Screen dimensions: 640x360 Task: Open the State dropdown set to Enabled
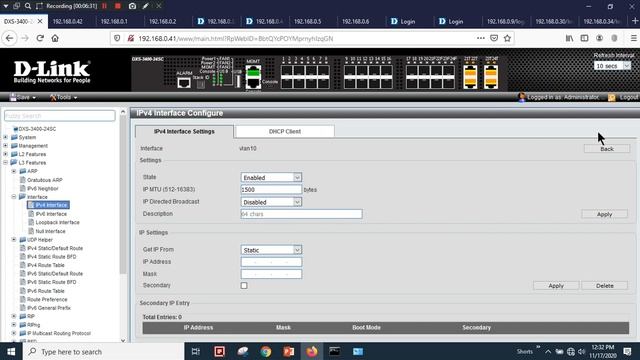click(271, 178)
